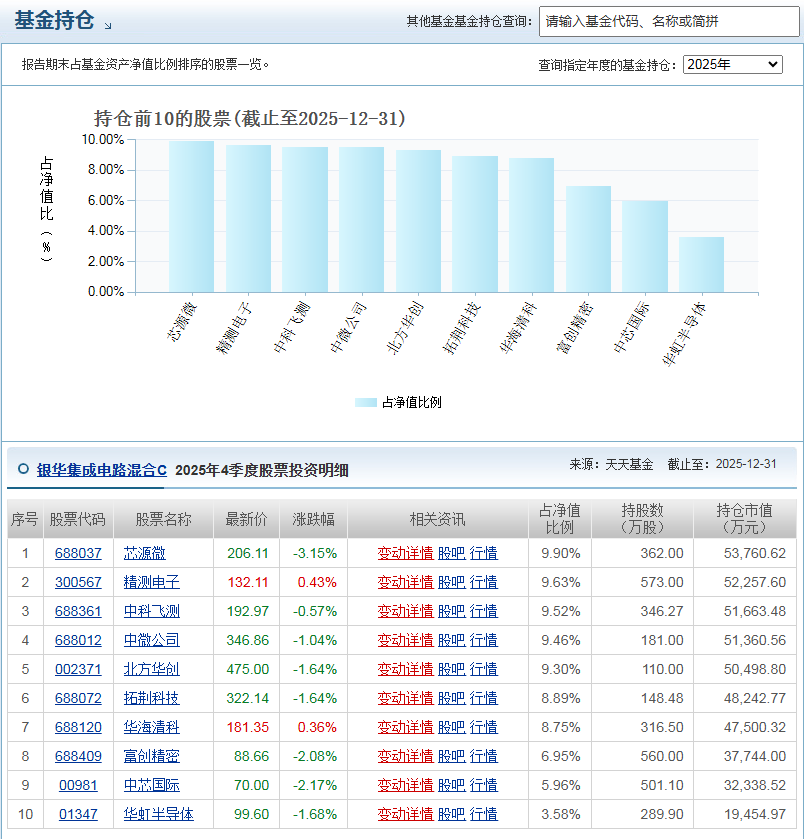Image resolution: width=804 pixels, height=839 pixels.
Task: Click the fund code search input field
Action: pyautogui.click(x=669, y=21)
